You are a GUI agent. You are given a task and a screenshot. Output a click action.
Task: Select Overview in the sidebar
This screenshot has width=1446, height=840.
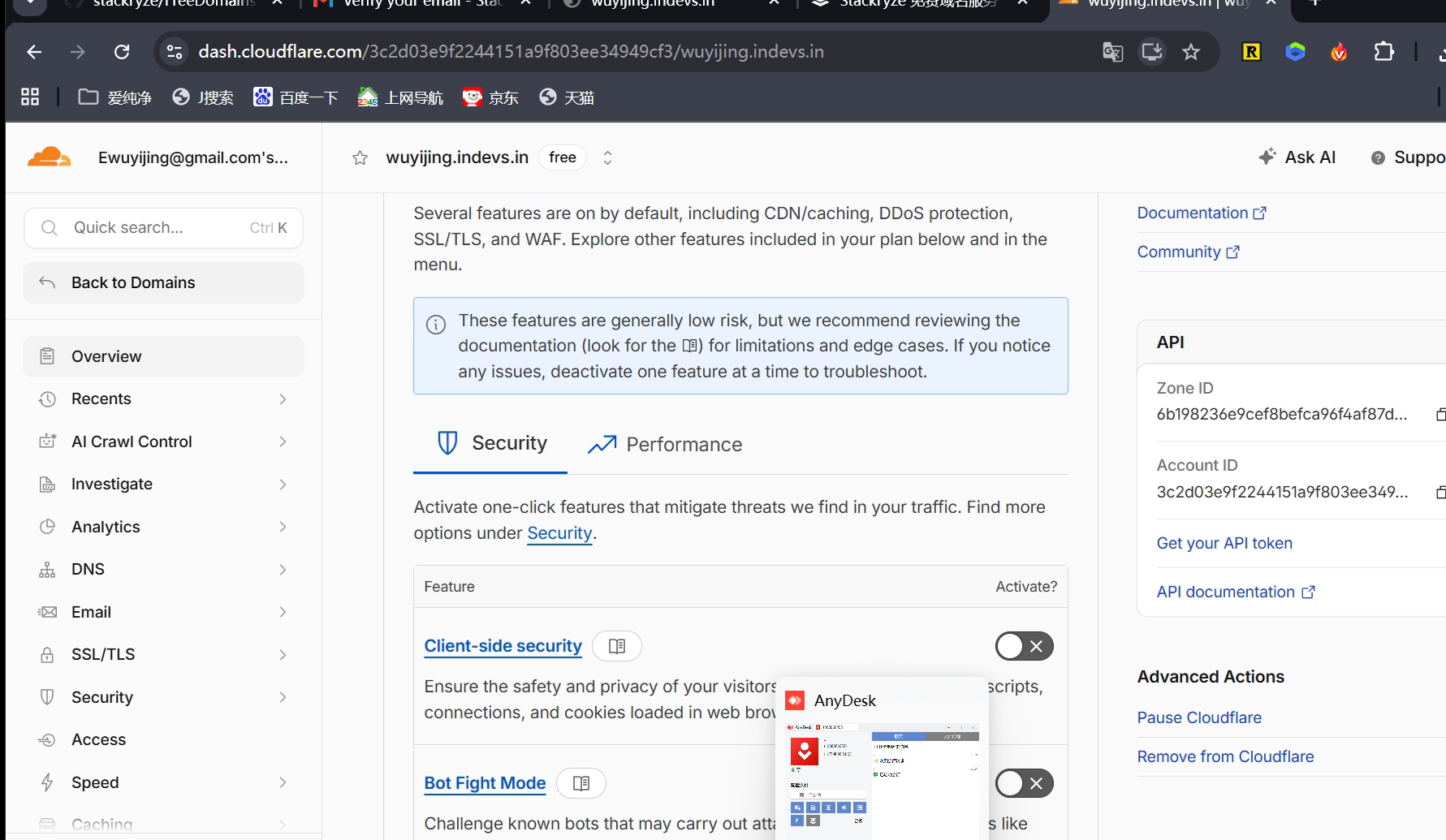coord(163,356)
